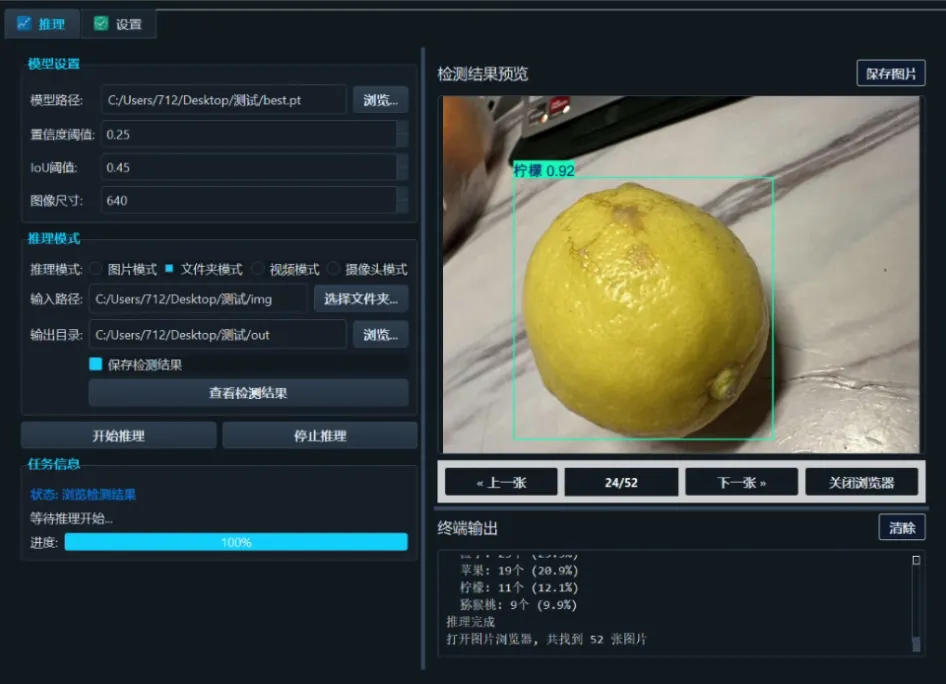This screenshot has width=946, height=684.
Task: Go to previous image with 上一张
Action: click(x=500, y=481)
